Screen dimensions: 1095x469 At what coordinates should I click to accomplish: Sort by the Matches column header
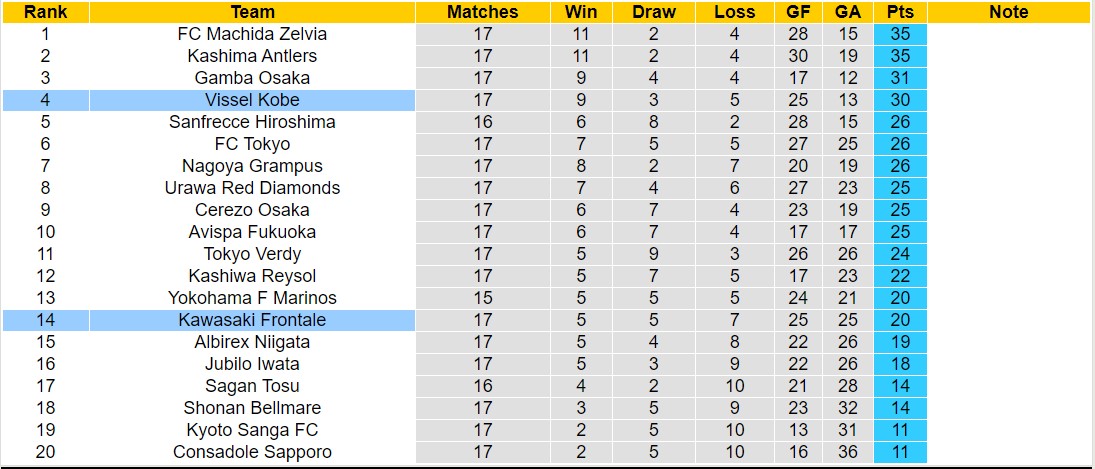coord(483,12)
